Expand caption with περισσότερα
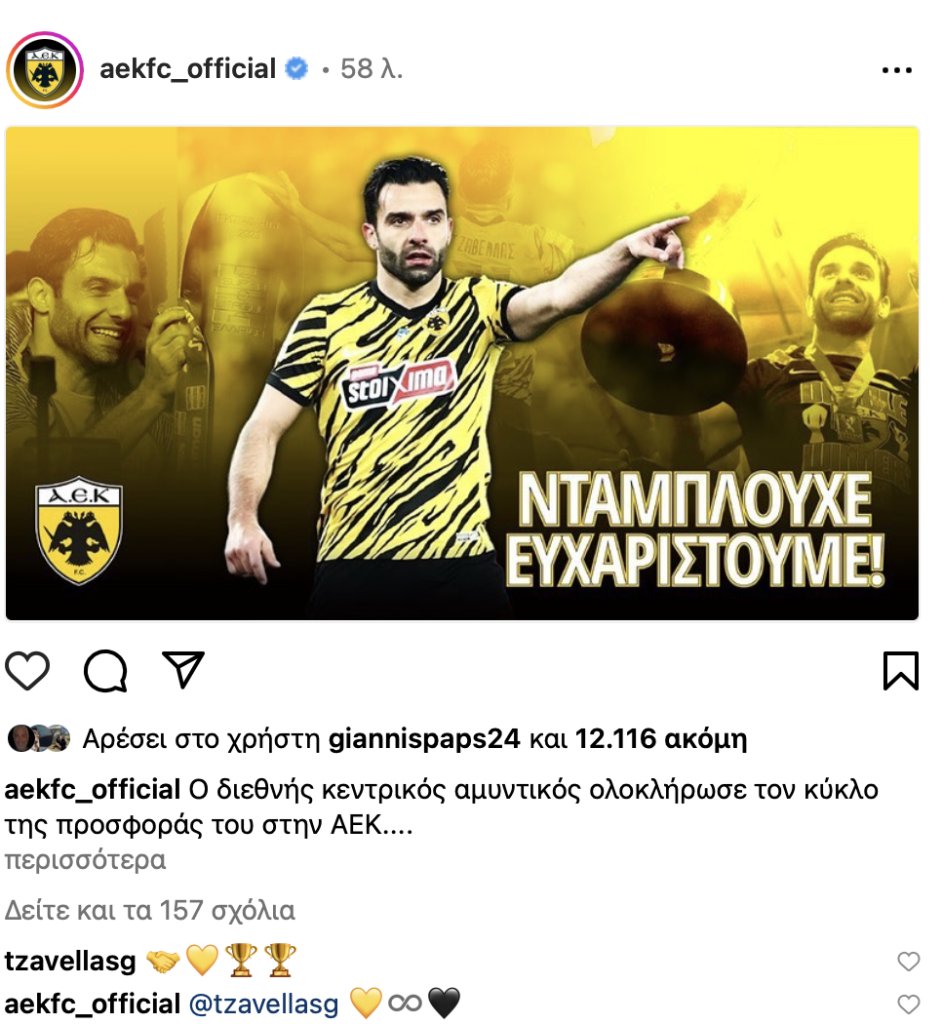942x1024 pixels. [85, 860]
